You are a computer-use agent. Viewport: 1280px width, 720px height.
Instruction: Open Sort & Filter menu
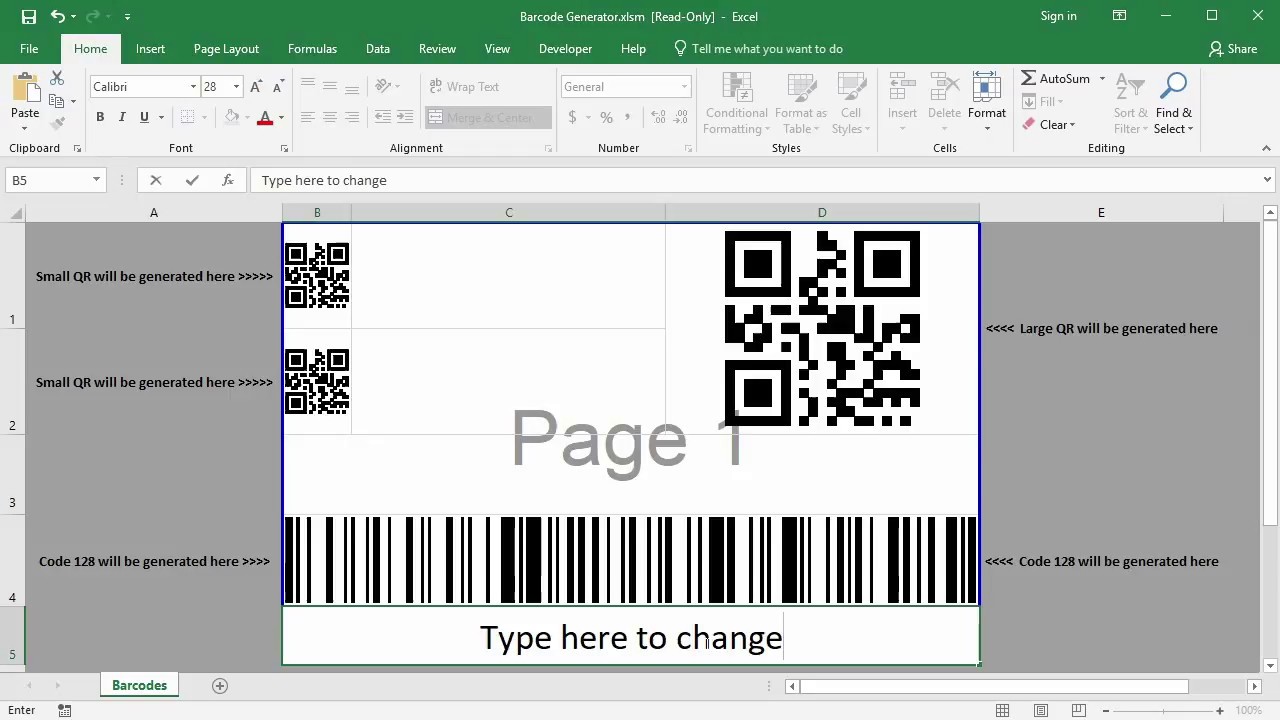(x=1131, y=104)
